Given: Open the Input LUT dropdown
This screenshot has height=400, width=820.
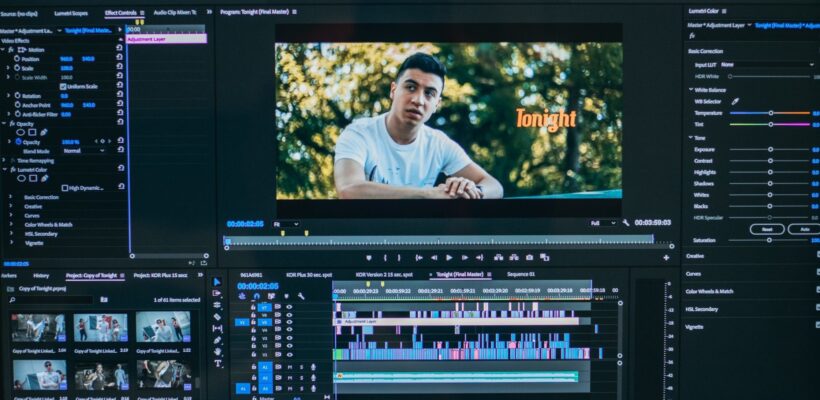Looking at the screenshot, I should (772, 65).
